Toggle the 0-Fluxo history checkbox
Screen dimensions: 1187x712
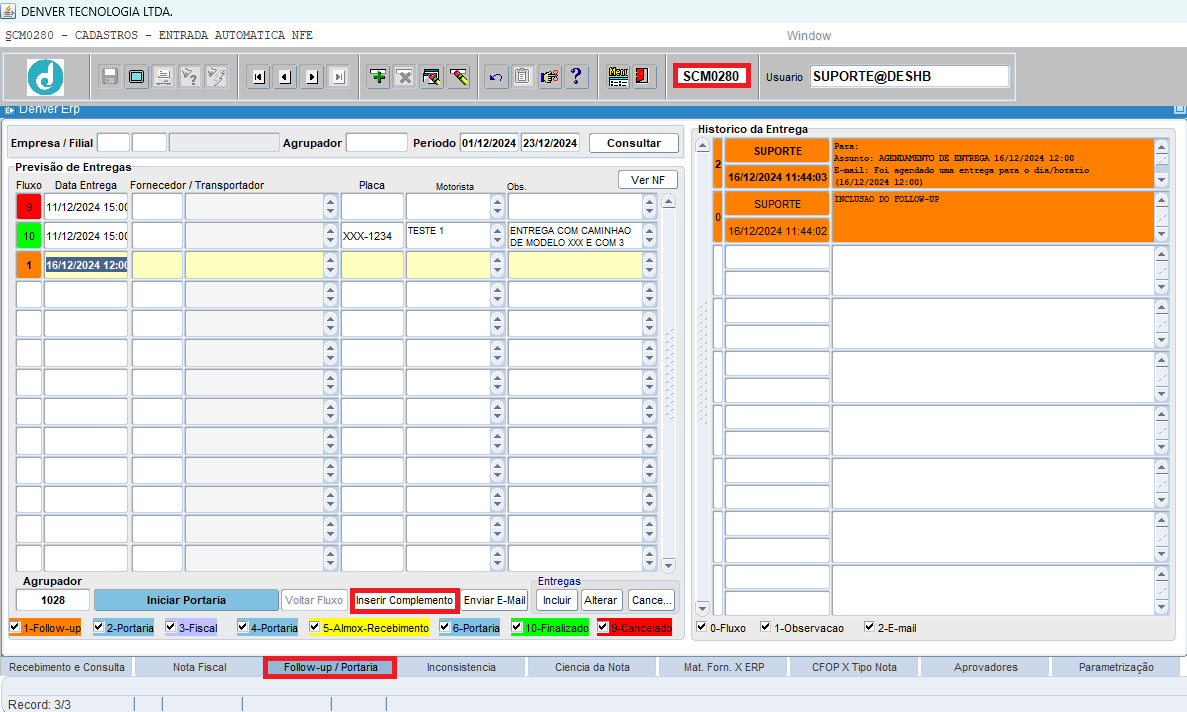click(702, 626)
